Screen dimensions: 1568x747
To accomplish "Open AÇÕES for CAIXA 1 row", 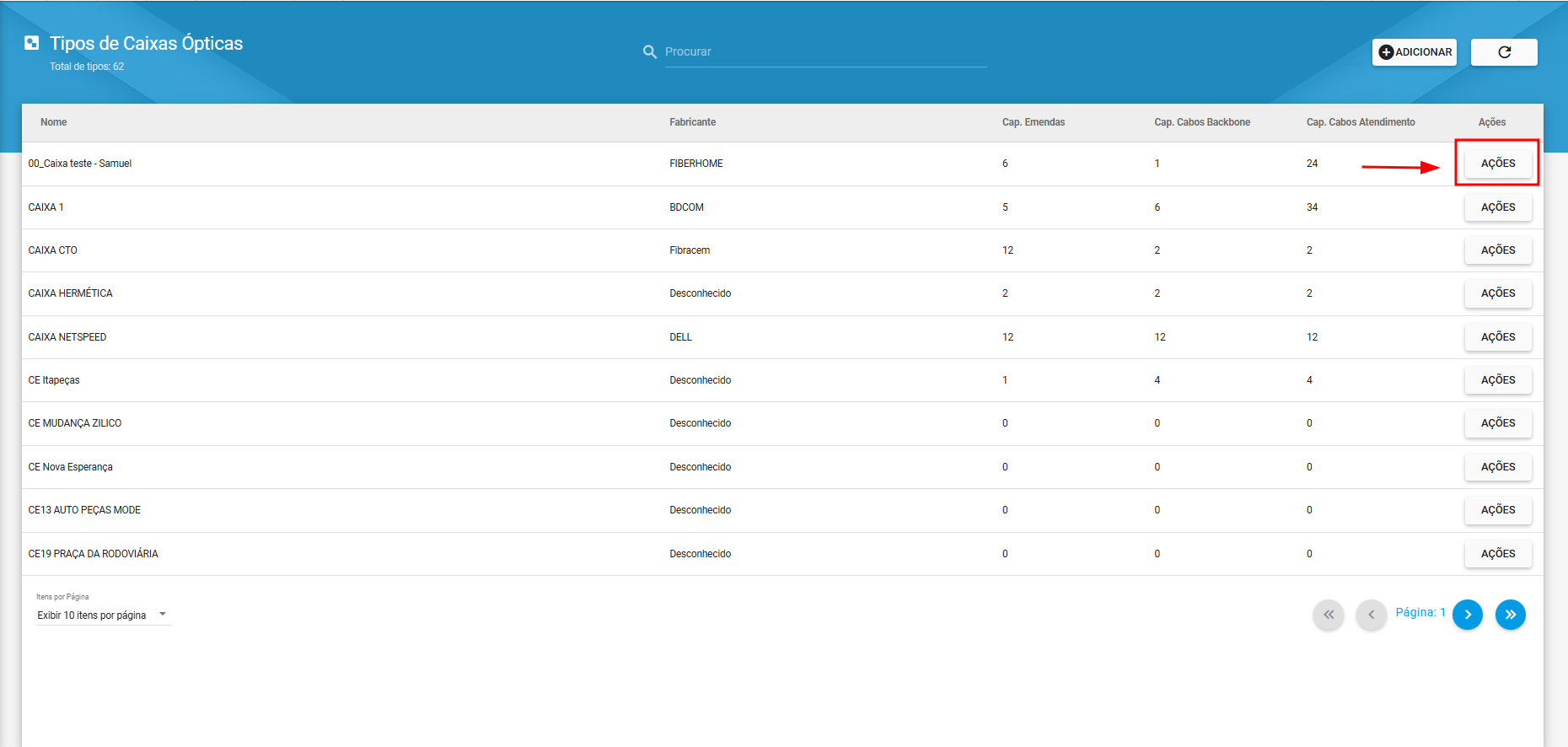I will 1498,207.
